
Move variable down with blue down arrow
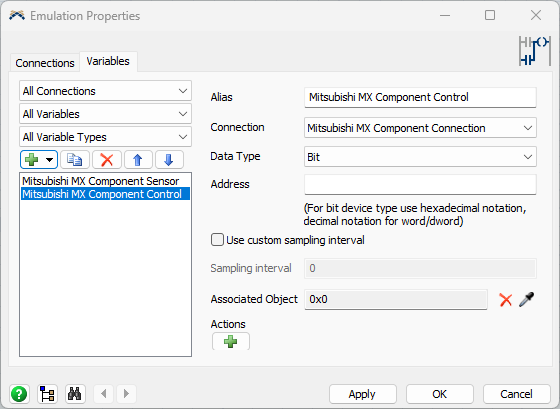pos(169,160)
